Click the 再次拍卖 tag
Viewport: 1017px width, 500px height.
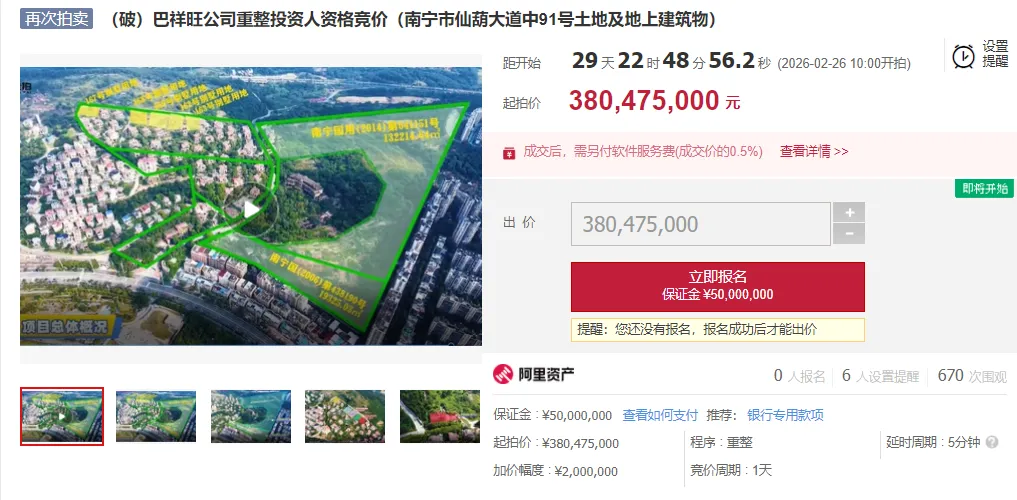click(x=56, y=19)
